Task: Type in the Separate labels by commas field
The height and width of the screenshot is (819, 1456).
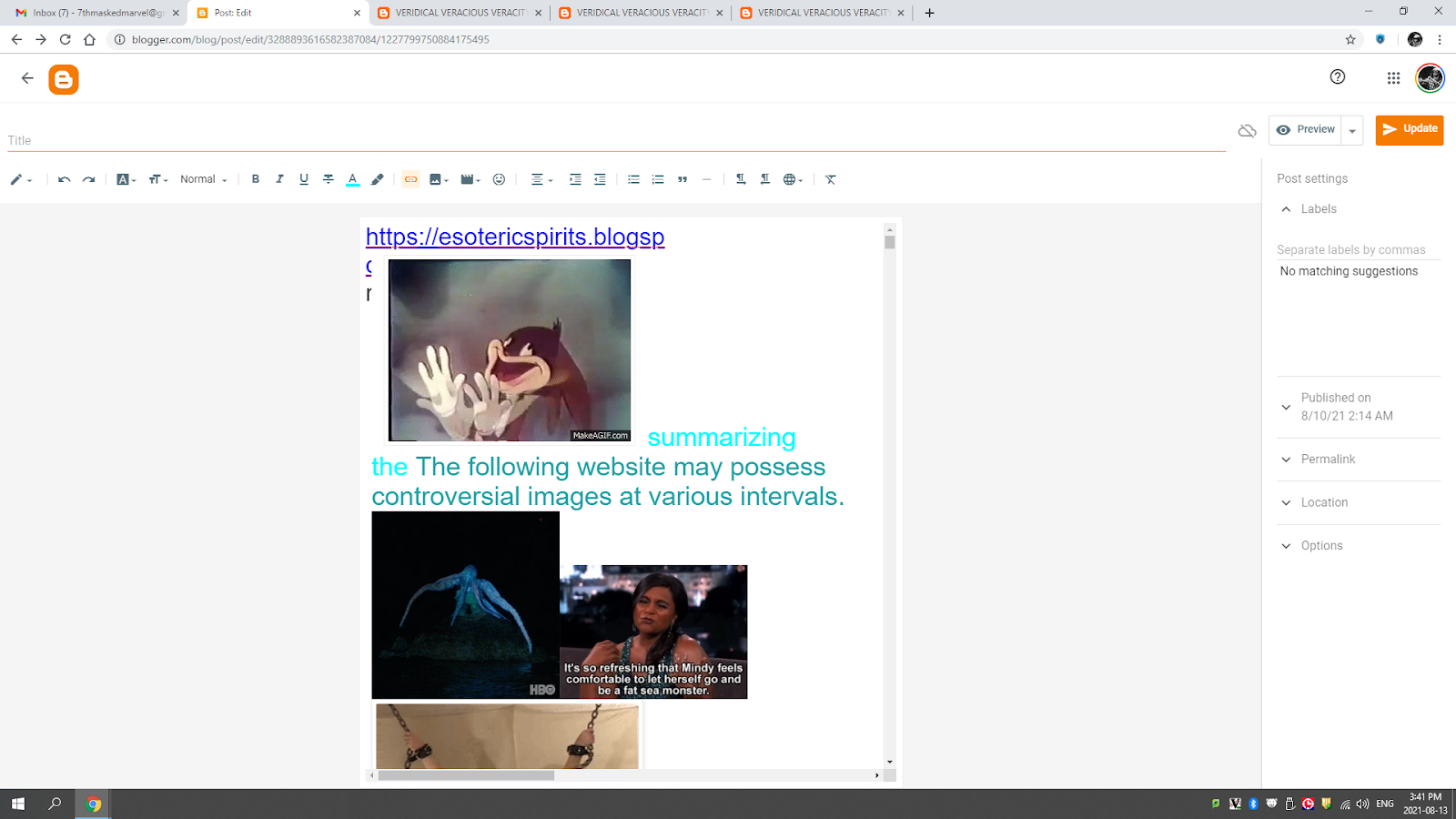Action: pyautogui.click(x=1358, y=249)
